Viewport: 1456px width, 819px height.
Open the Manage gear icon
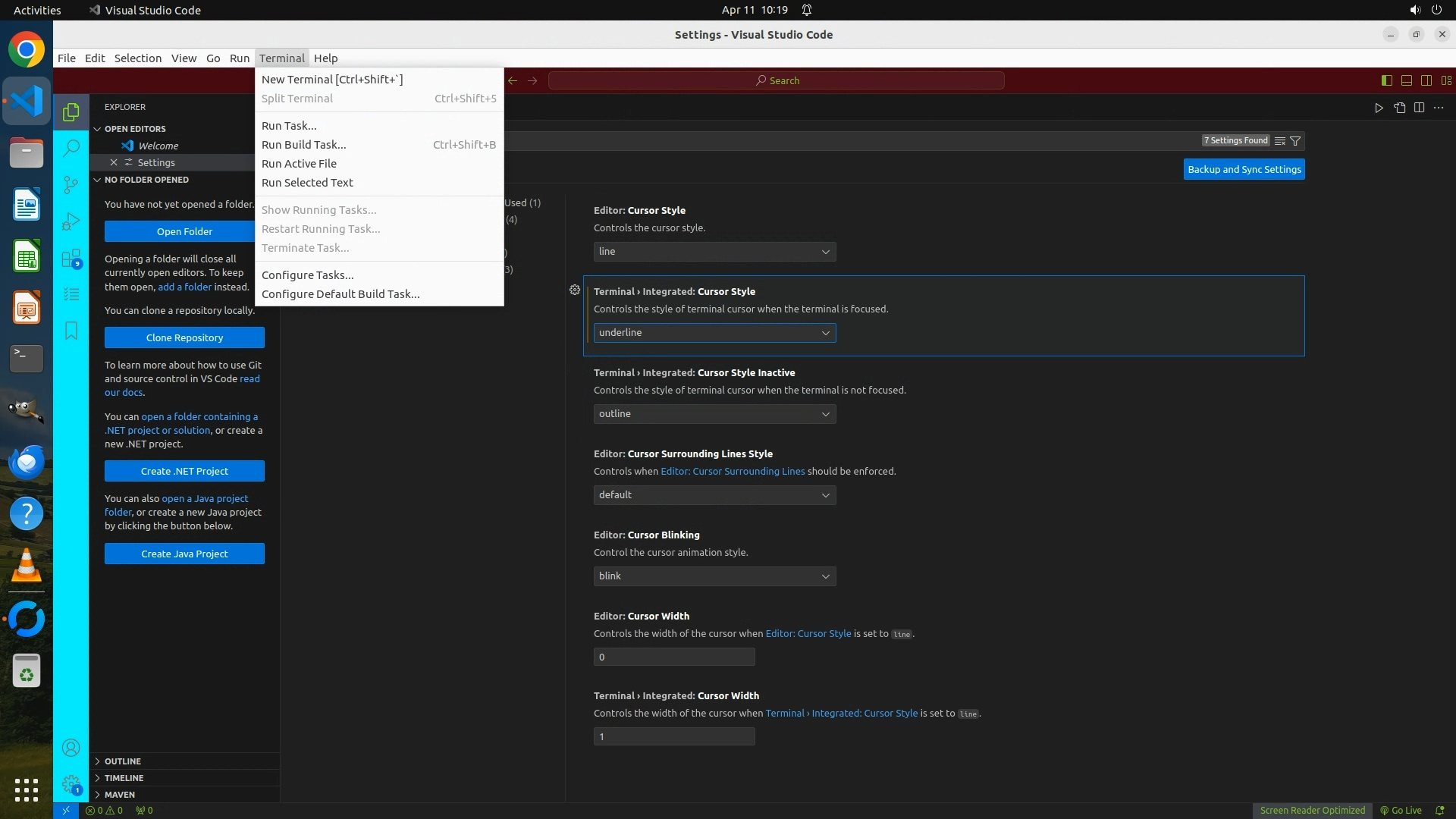[x=71, y=784]
